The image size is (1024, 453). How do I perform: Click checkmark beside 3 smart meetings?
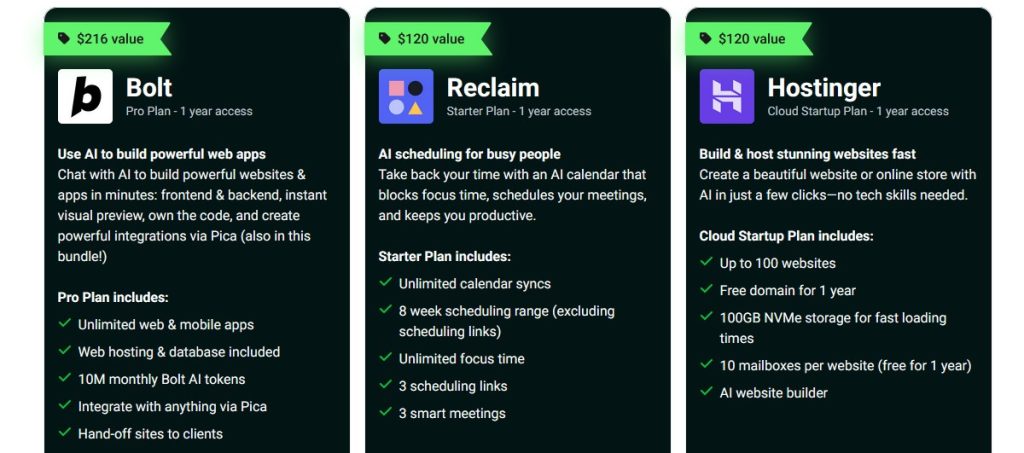point(385,412)
